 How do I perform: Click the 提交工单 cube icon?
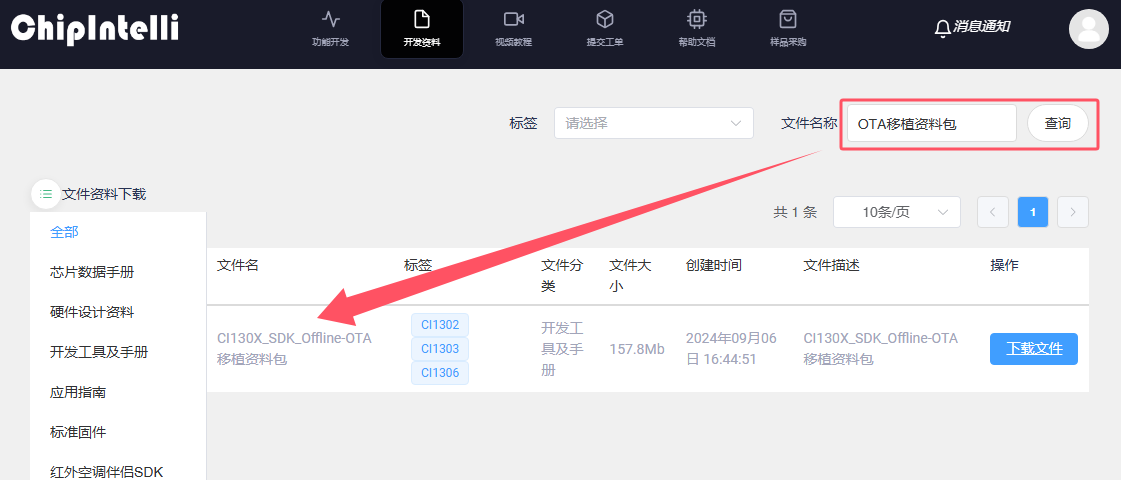(604, 20)
